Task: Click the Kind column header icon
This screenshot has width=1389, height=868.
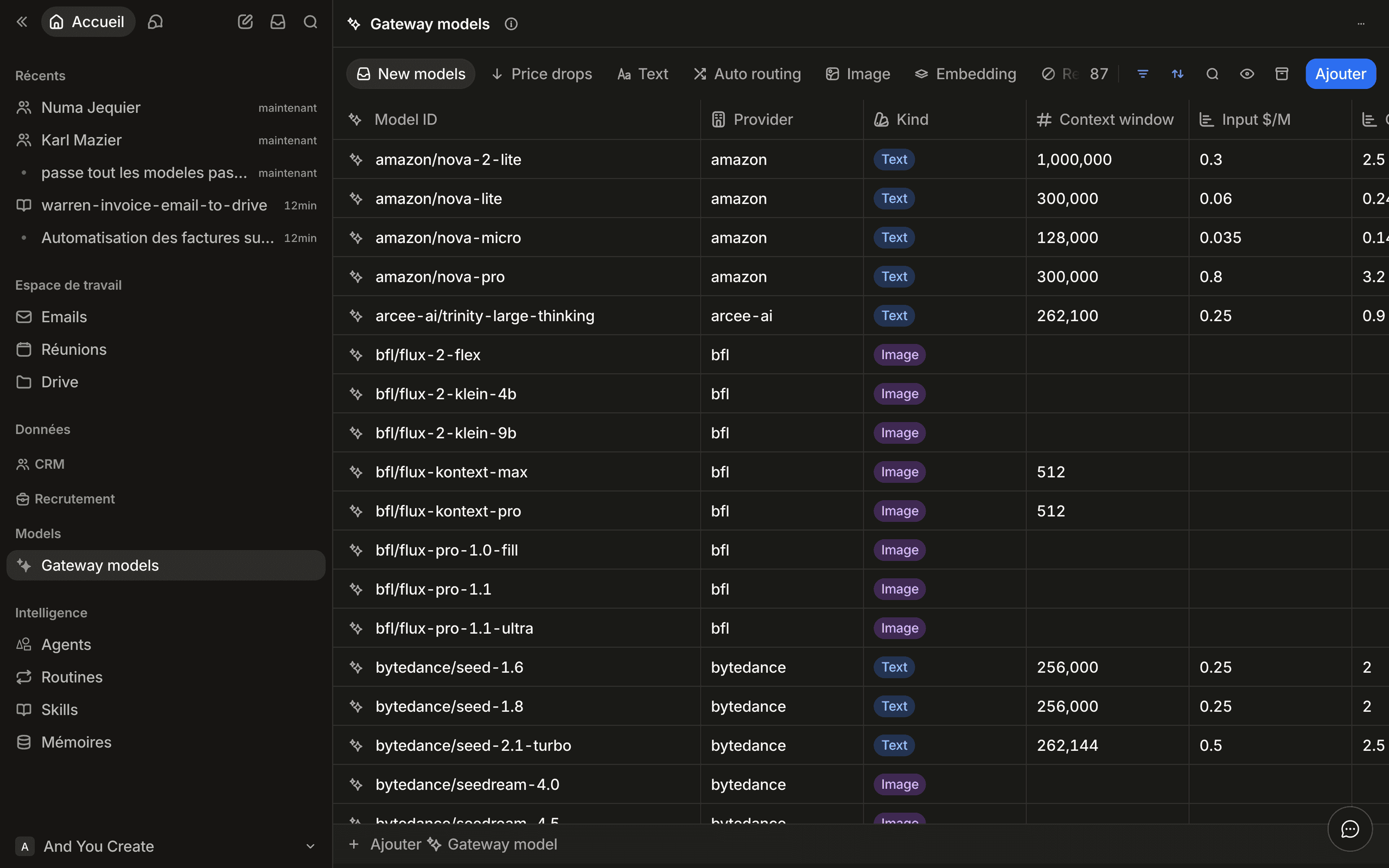Action: [881, 119]
